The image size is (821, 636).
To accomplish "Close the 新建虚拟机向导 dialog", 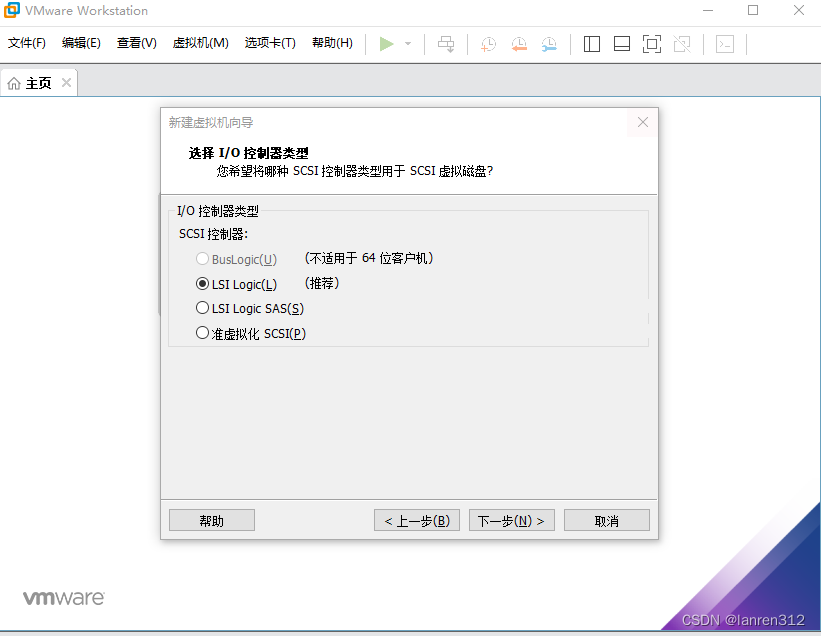I will 642,122.
